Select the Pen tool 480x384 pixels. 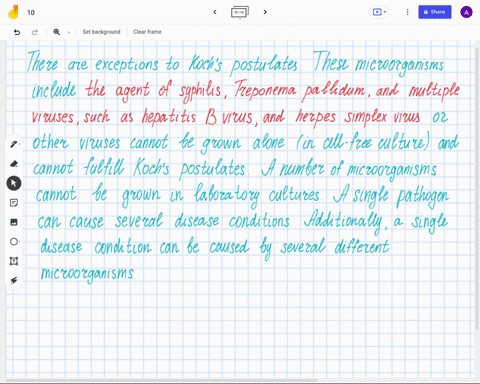pyautogui.click(x=14, y=144)
